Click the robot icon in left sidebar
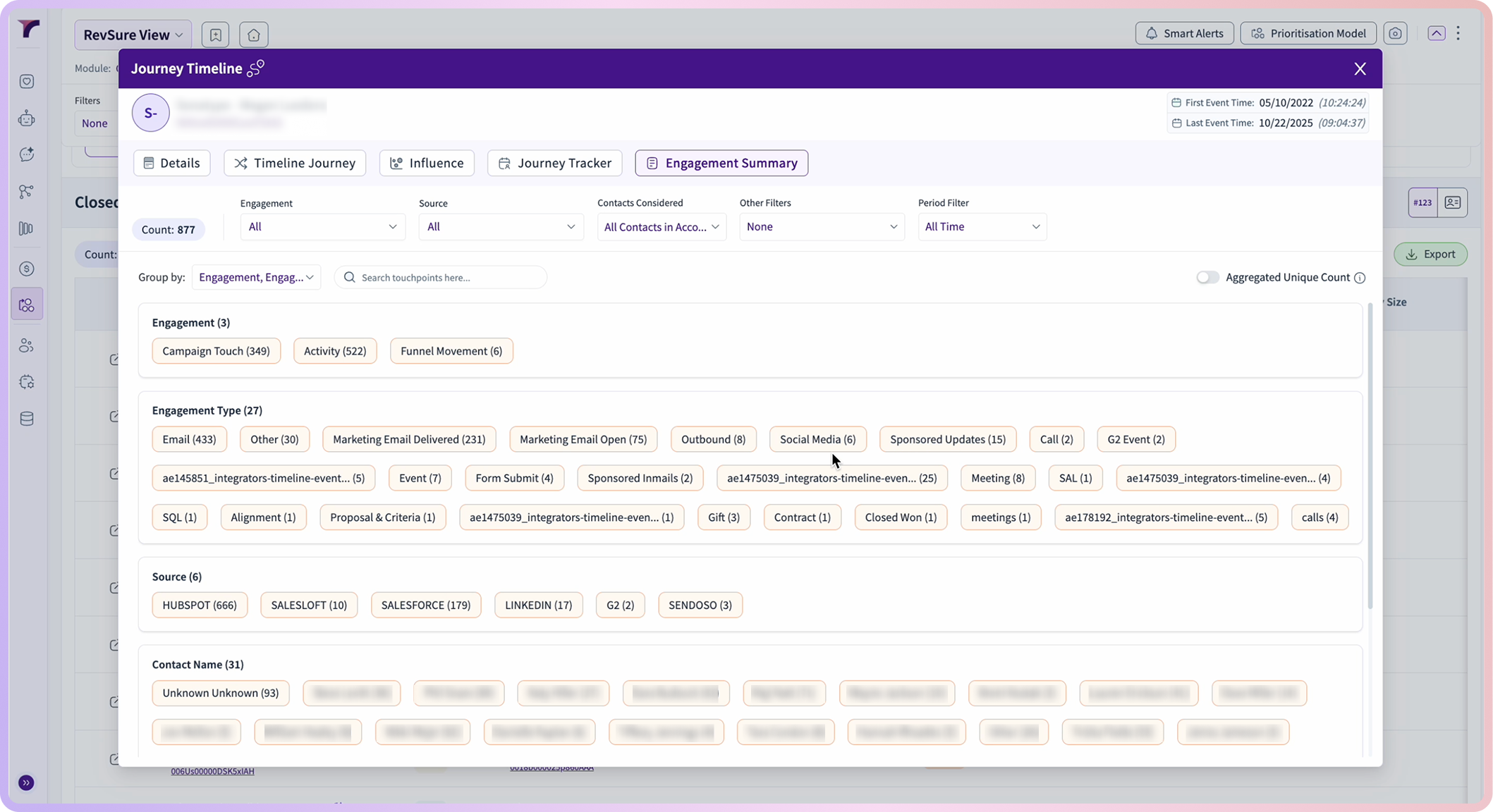Viewport: 1493px width, 812px height. [x=27, y=118]
